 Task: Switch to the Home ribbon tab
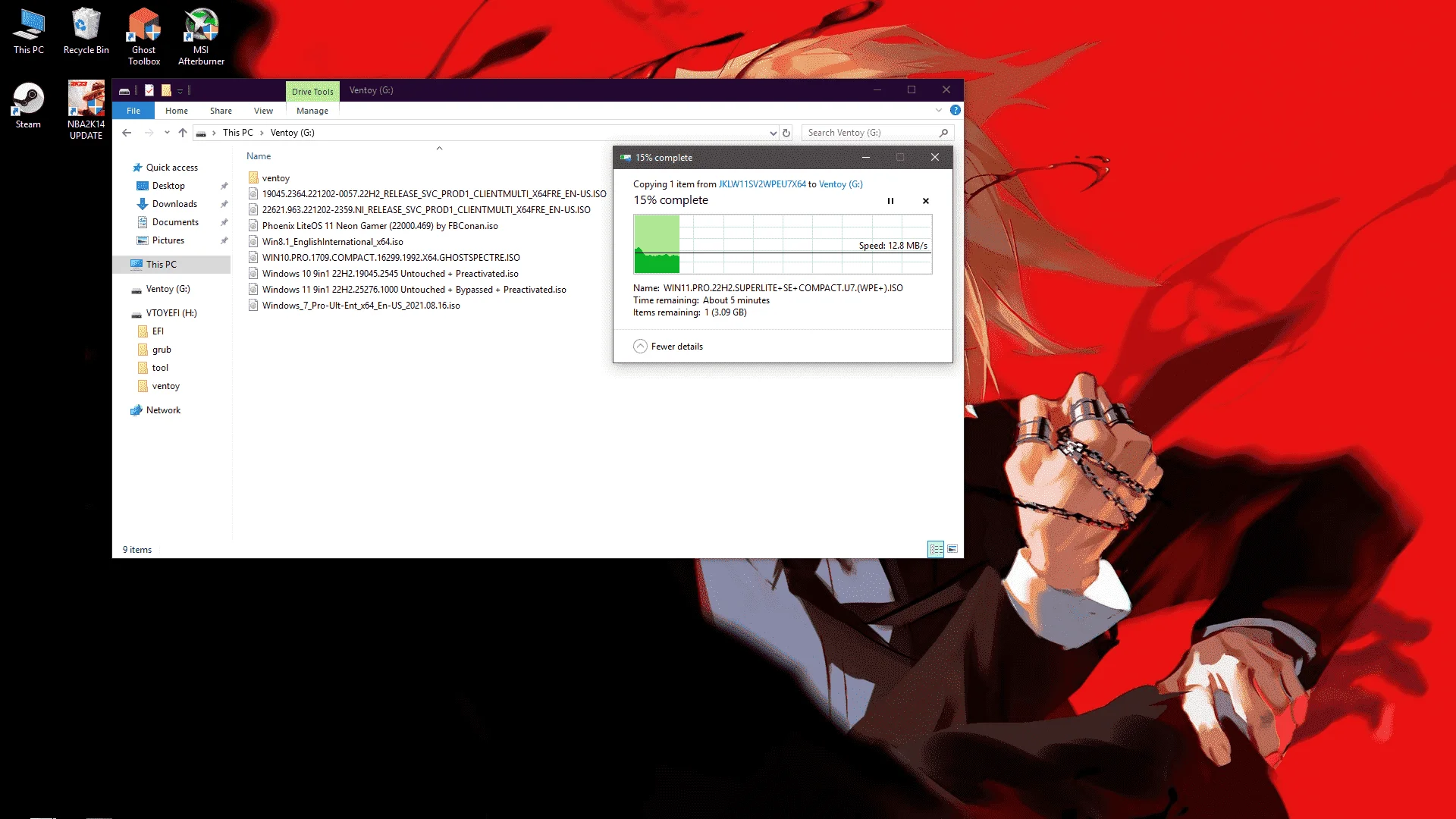[177, 111]
